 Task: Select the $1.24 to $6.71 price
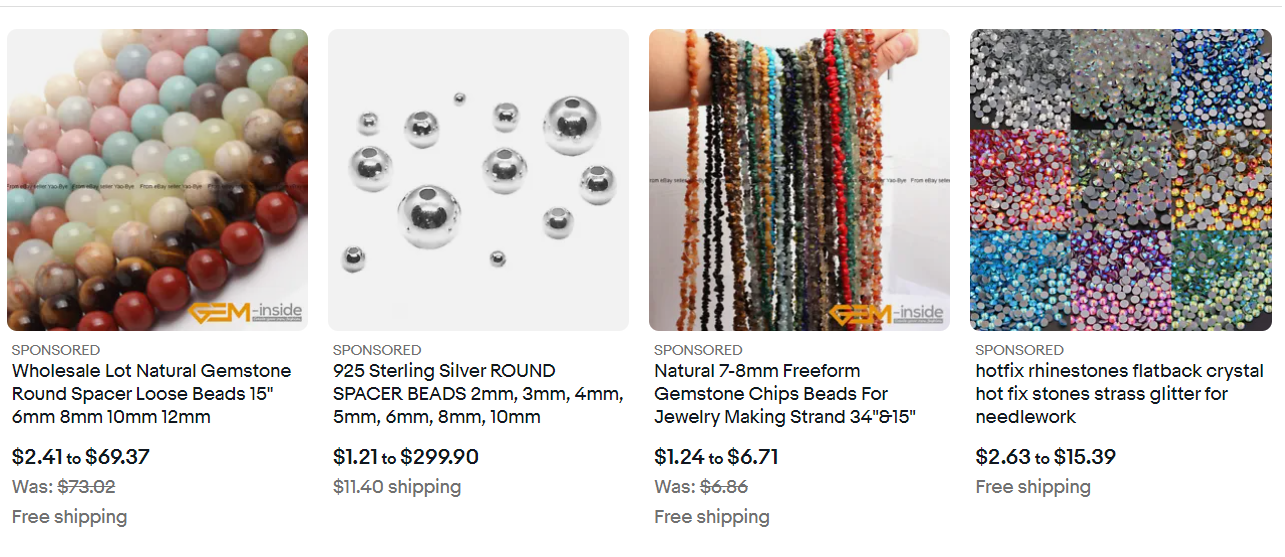point(716,457)
